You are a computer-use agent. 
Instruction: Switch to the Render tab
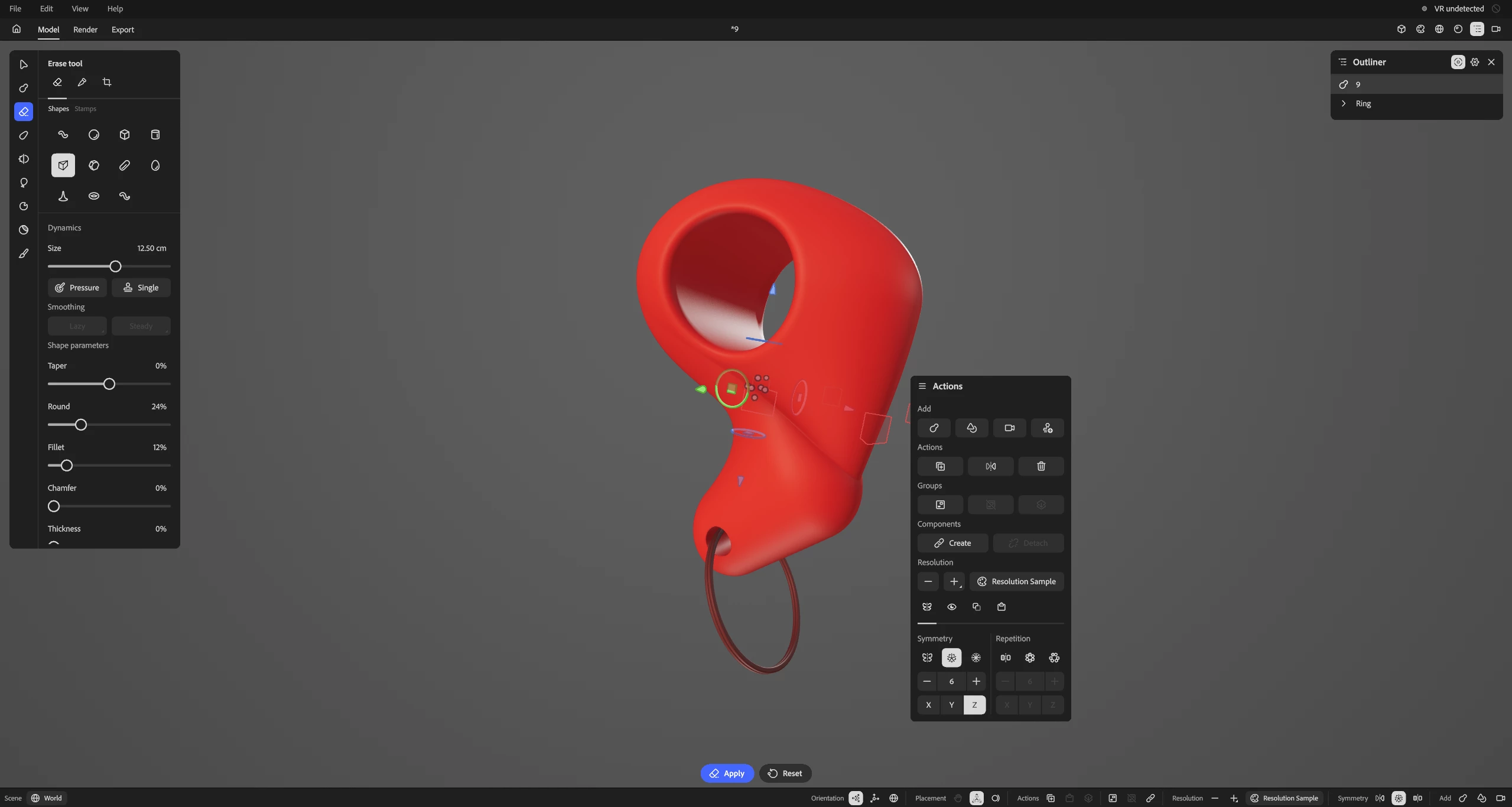tap(85, 30)
